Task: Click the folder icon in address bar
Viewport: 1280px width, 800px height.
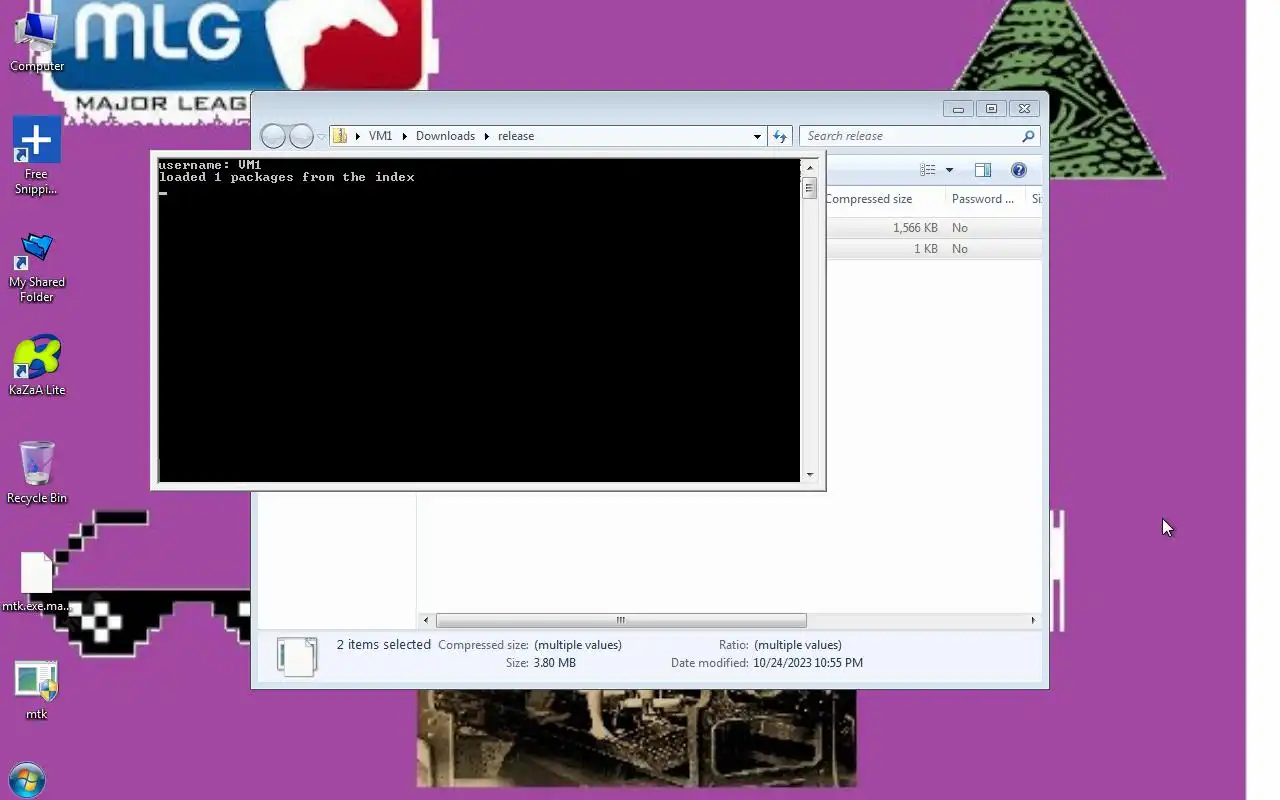Action: [340, 136]
